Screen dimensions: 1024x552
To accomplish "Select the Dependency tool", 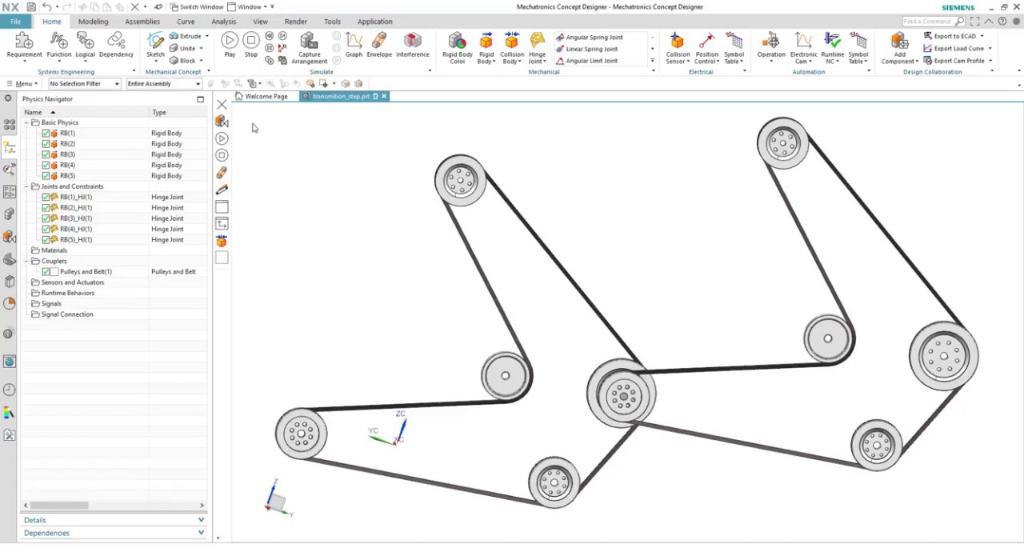I will coord(116,46).
